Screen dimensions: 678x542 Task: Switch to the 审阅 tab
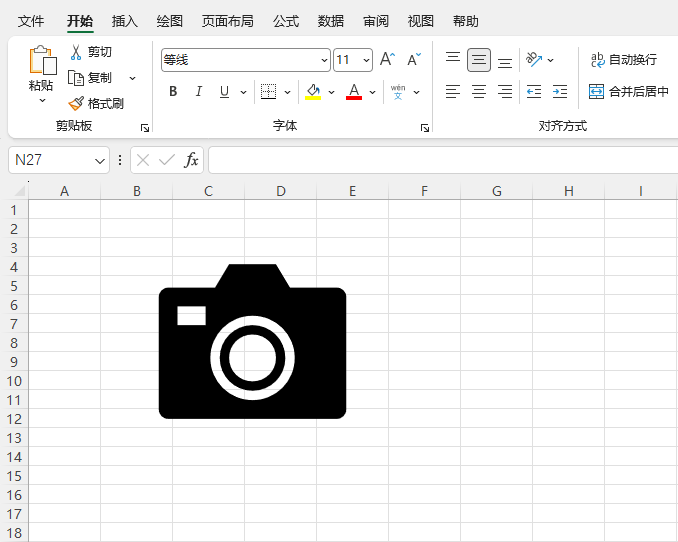(x=376, y=21)
